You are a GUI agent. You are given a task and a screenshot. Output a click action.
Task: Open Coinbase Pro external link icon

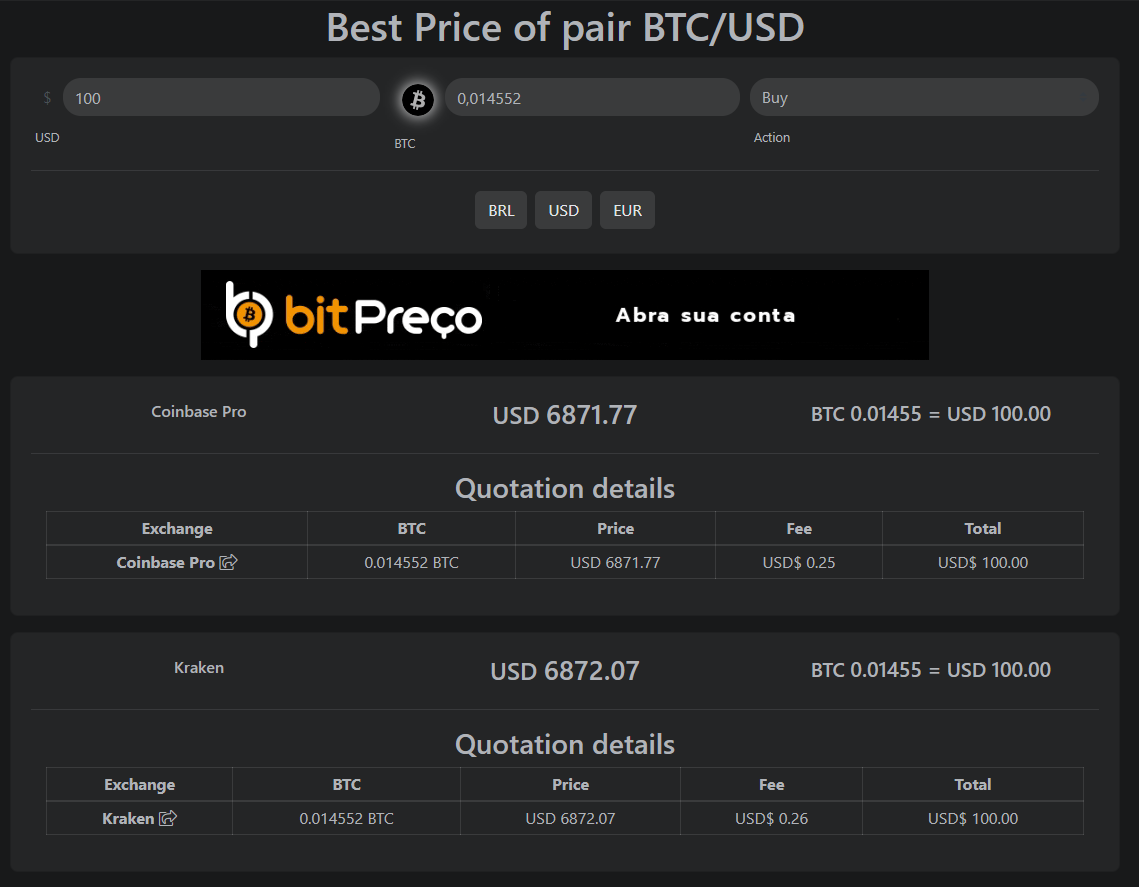(228, 562)
